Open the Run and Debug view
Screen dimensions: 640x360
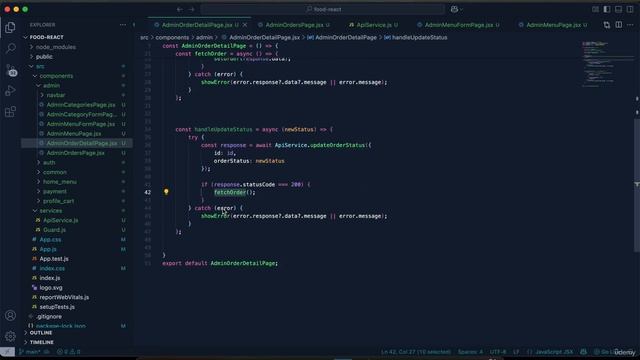tap(10, 91)
